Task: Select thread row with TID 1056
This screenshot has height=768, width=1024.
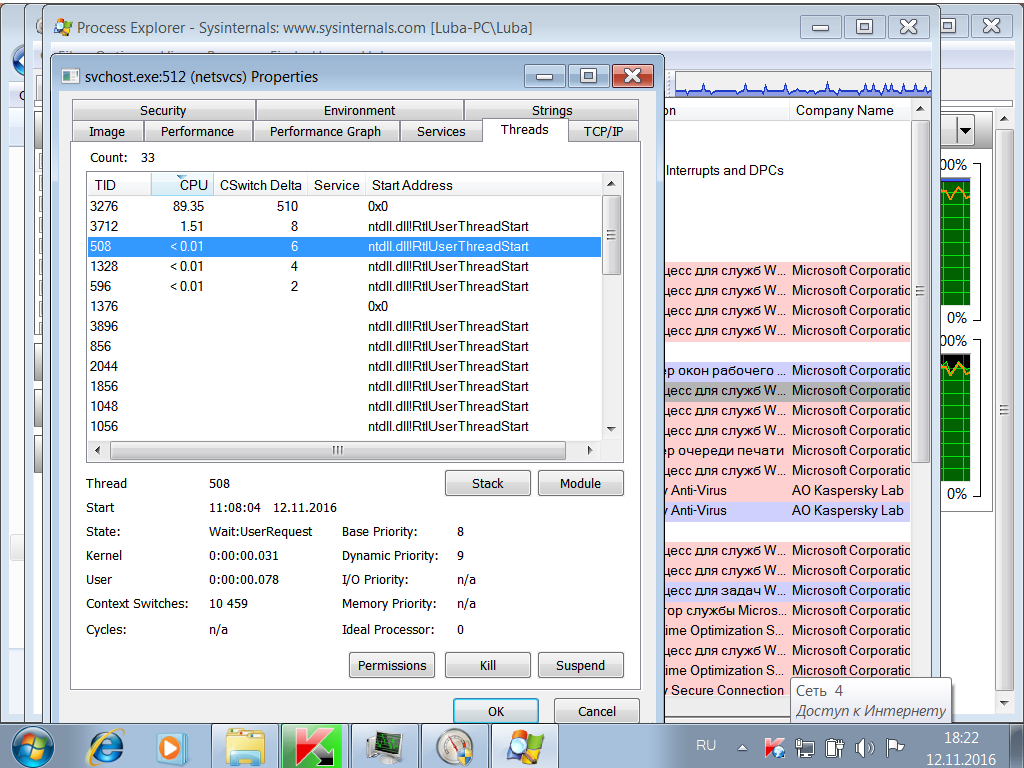Action: tap(344, 426)
